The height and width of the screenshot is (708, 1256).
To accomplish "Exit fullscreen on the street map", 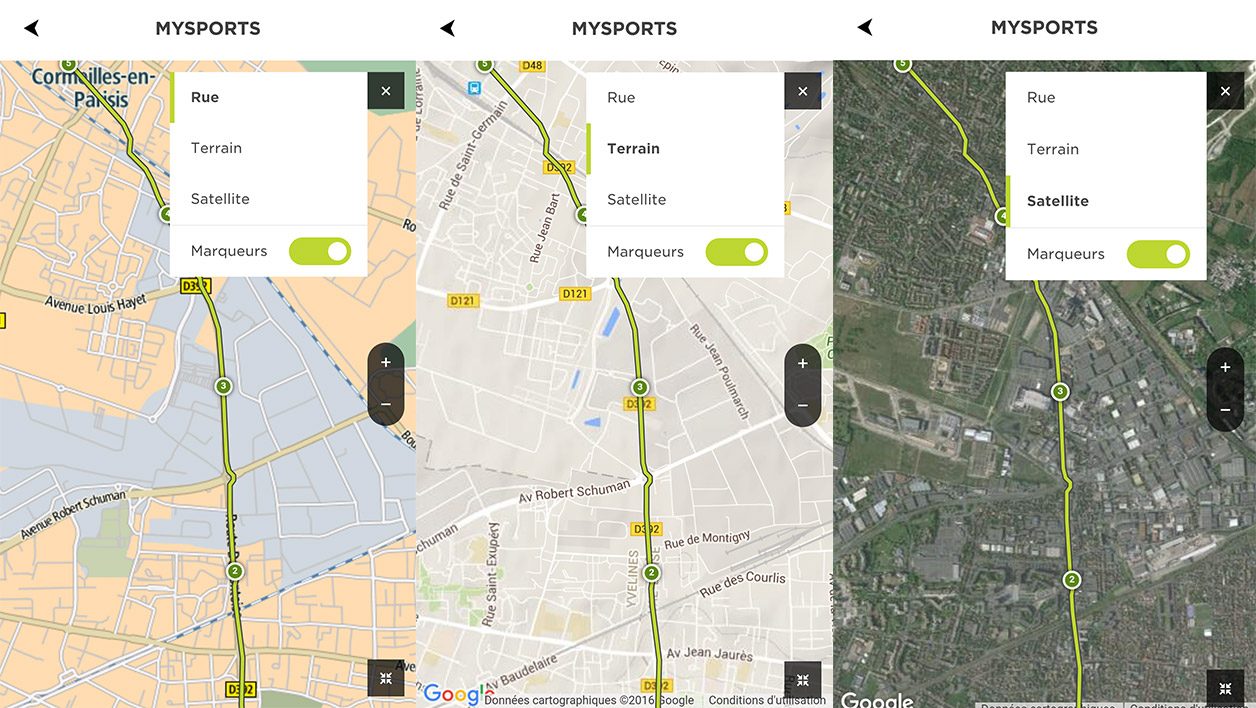I will [x=385, y=678].
